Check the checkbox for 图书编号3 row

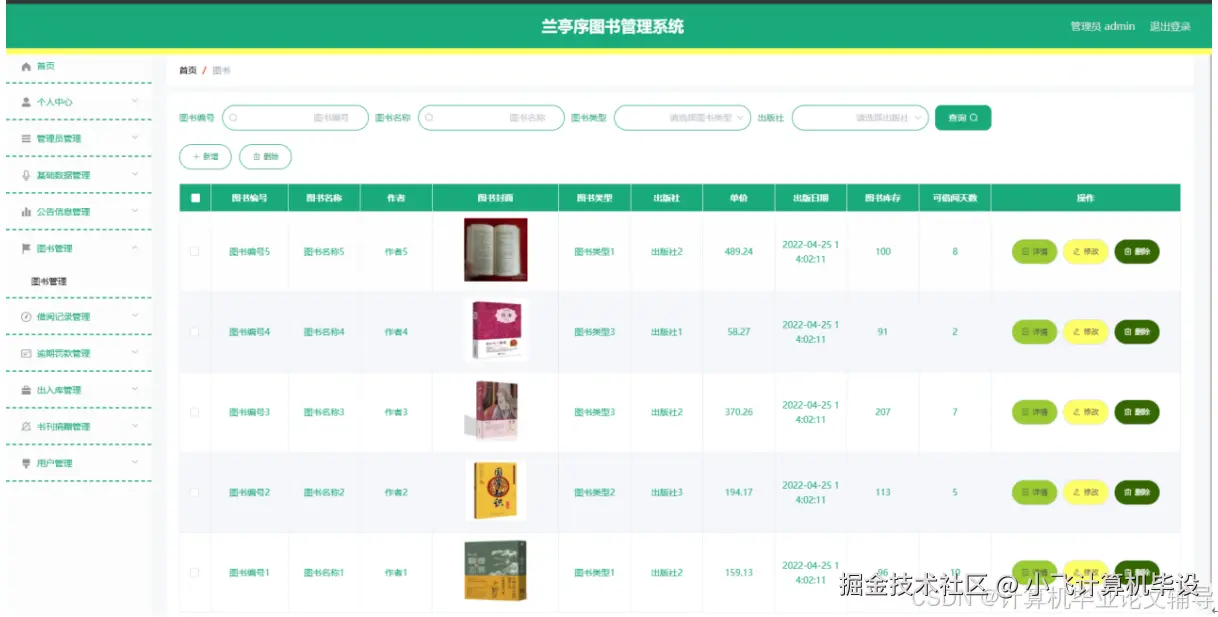pyautogui.click(x=194, y=411)
